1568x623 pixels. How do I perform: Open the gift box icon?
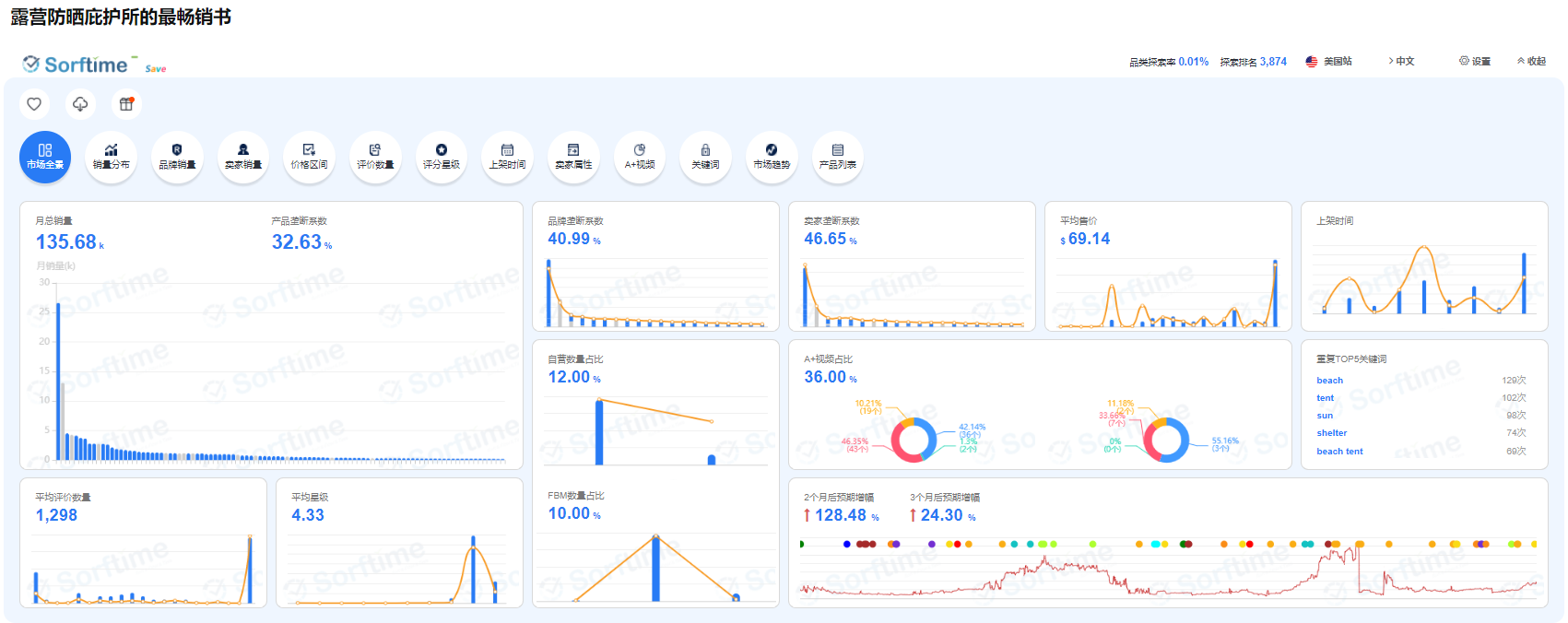click(126, 104)
